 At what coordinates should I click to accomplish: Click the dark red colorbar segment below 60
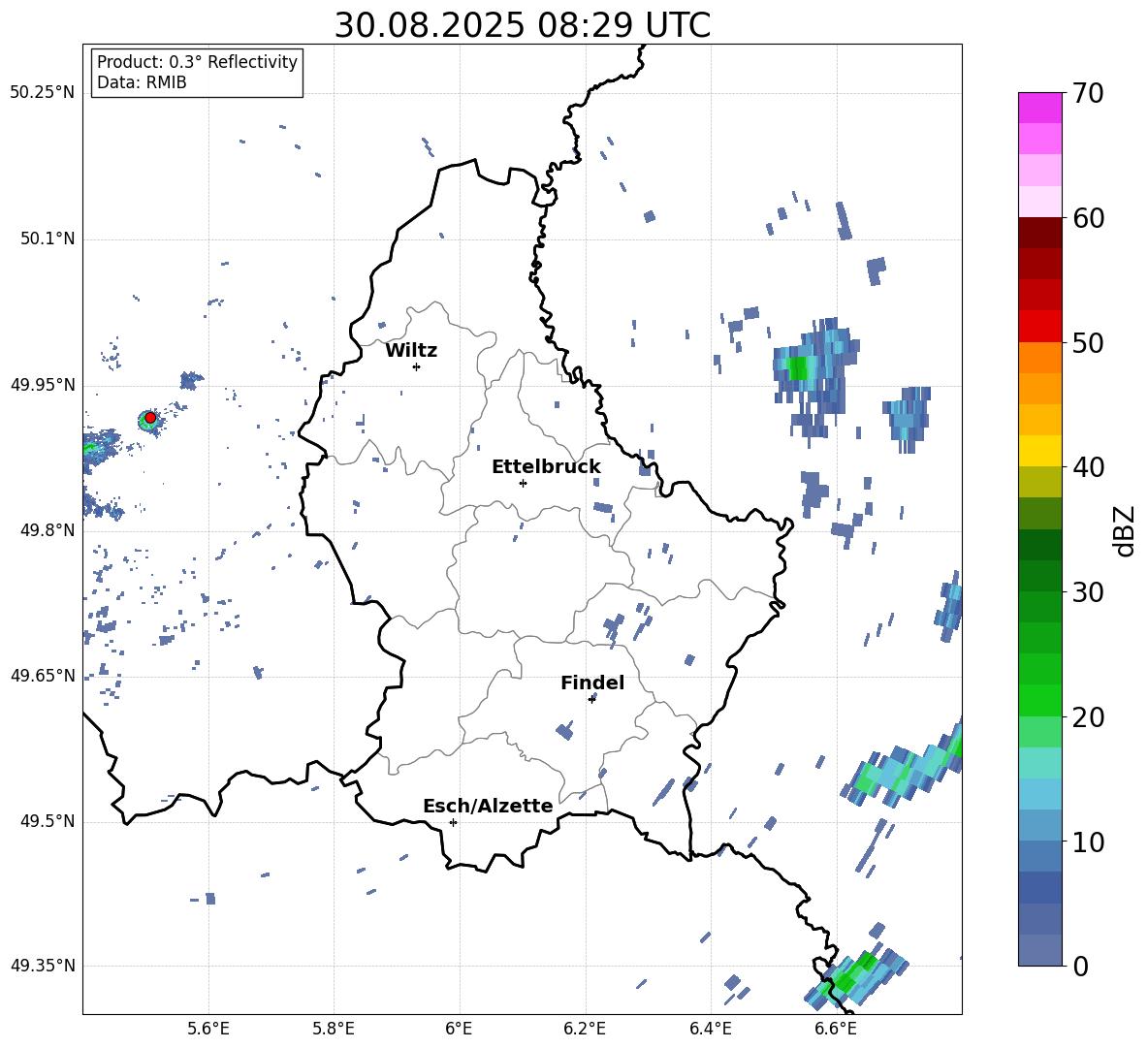(x=1039, y=232)
